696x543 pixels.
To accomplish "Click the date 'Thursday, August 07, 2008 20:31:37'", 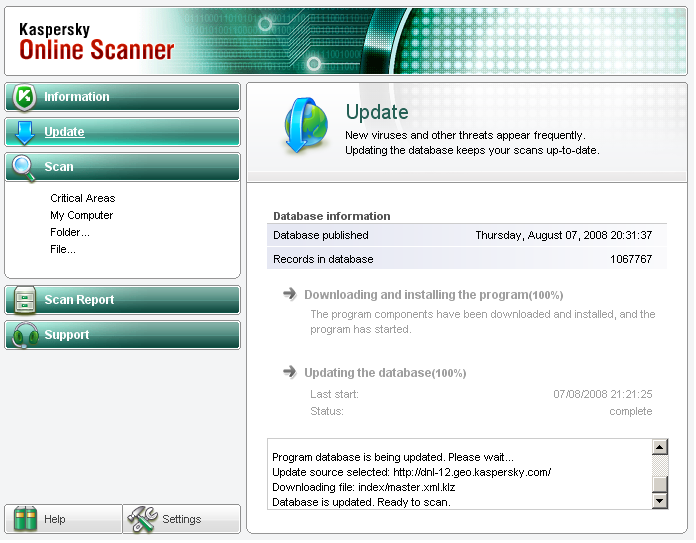I will tap(565, 236).
